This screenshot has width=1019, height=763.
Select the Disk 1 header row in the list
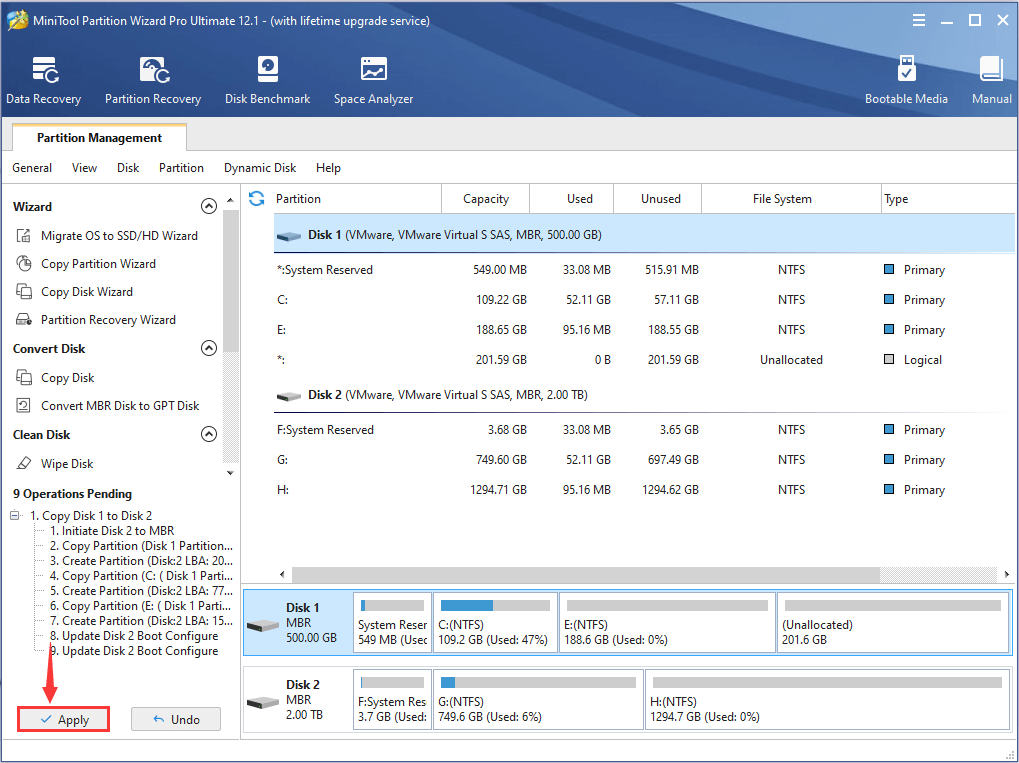click(x=644, y=235)
